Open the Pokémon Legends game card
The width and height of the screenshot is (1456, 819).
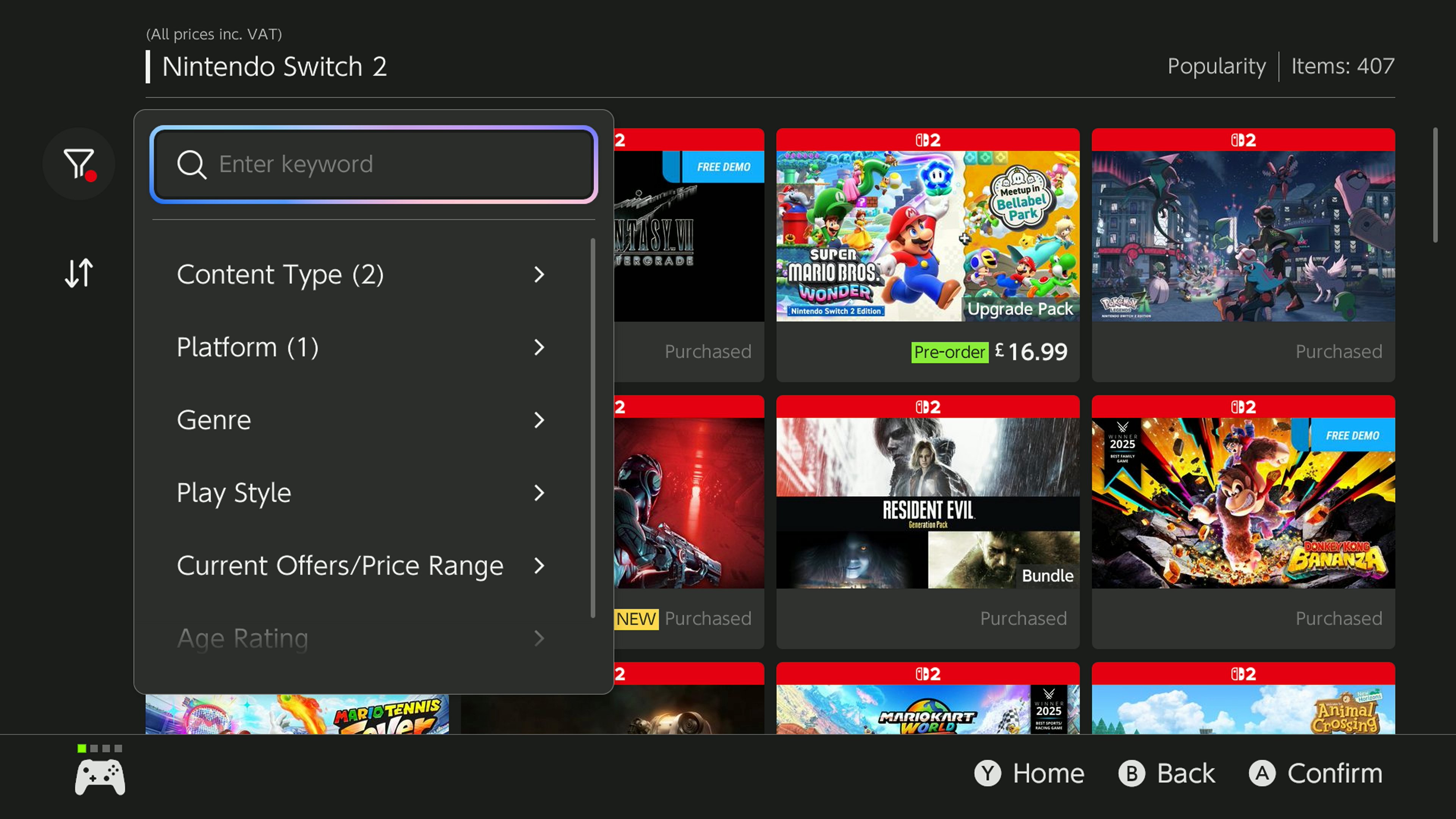(x=1243, y=255)
